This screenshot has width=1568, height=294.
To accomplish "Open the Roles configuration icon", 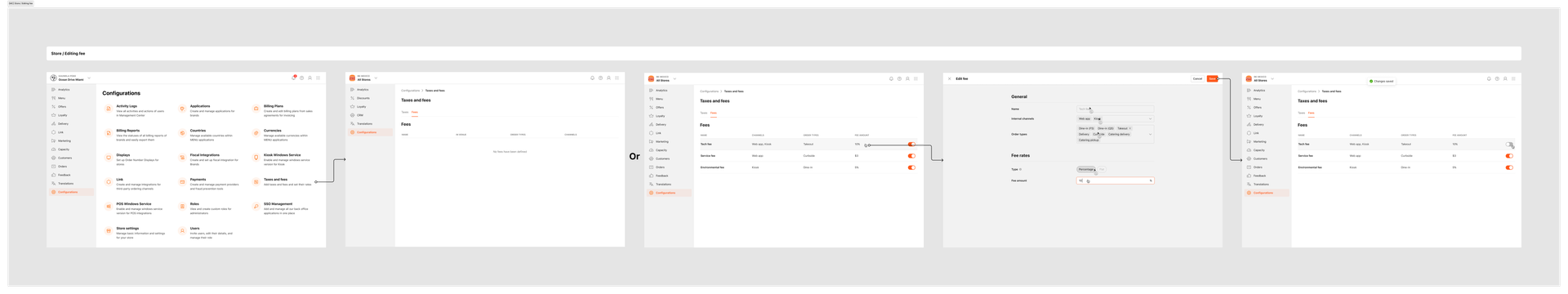I will click(x=182, y=207).
